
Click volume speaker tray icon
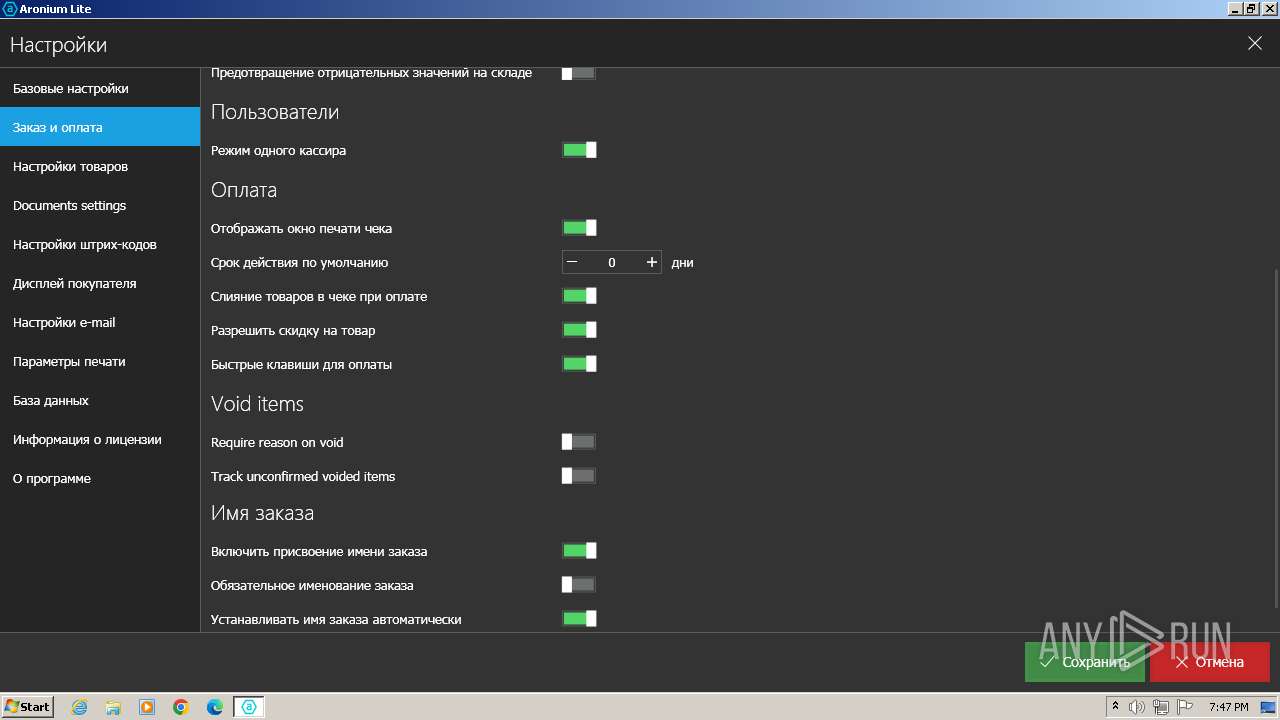(x=1137, y=707)
